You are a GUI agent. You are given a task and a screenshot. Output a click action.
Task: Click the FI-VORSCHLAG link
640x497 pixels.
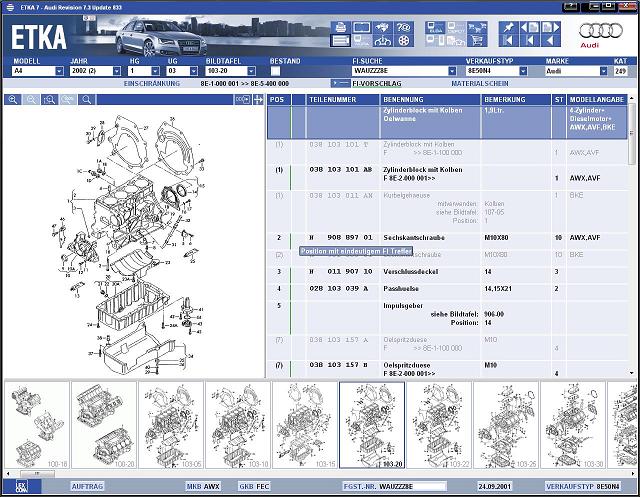coord(377,83)
